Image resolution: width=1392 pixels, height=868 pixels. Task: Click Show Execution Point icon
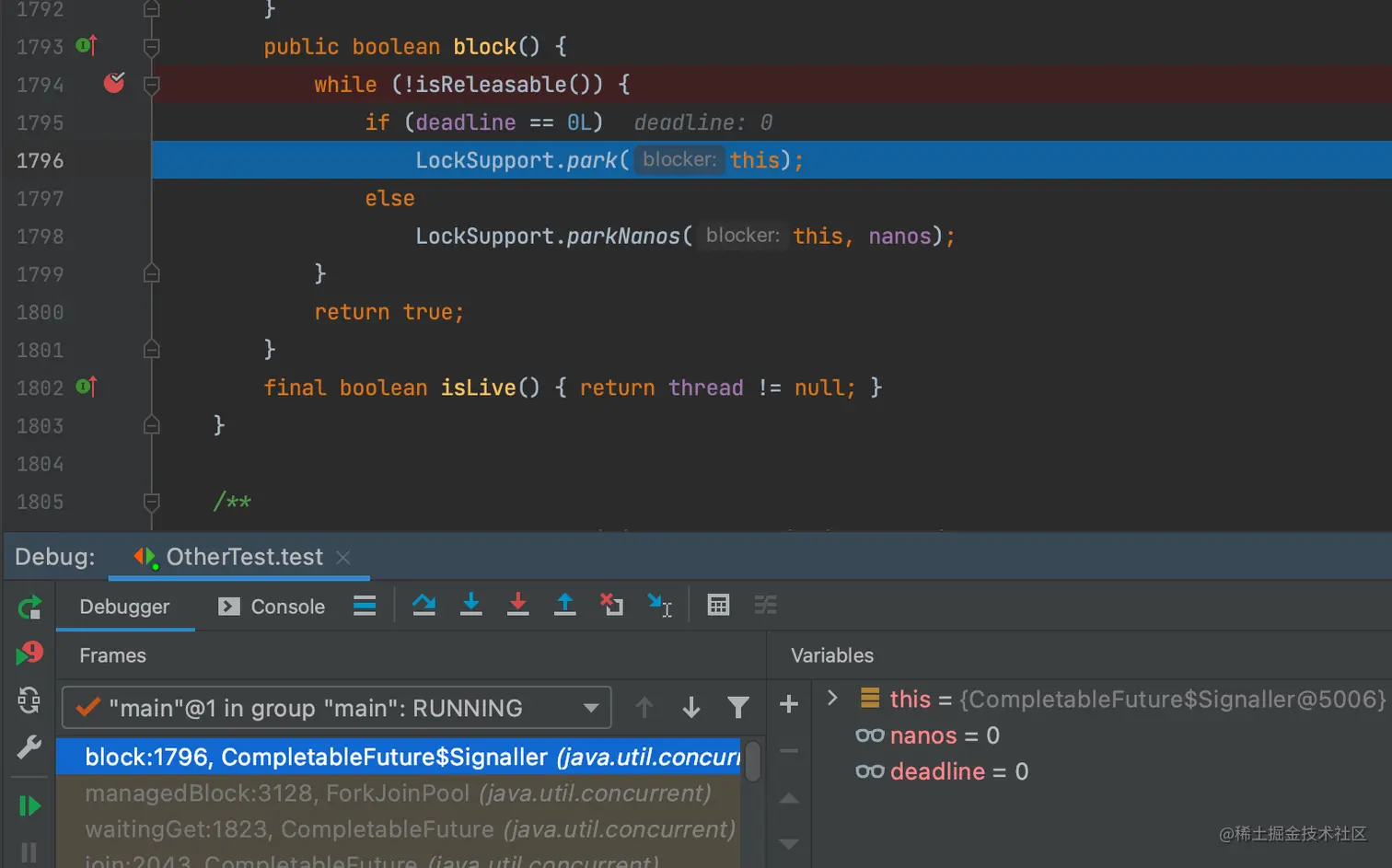click(x=365, y=605)
